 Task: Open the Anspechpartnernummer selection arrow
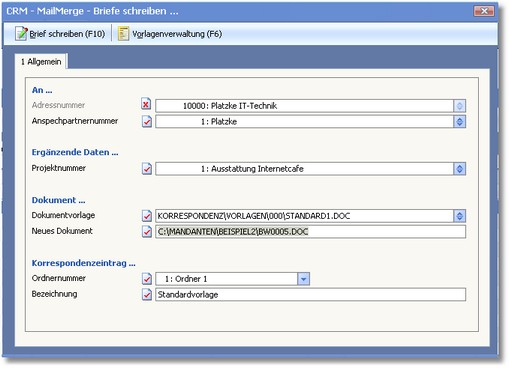click(459, 122)
